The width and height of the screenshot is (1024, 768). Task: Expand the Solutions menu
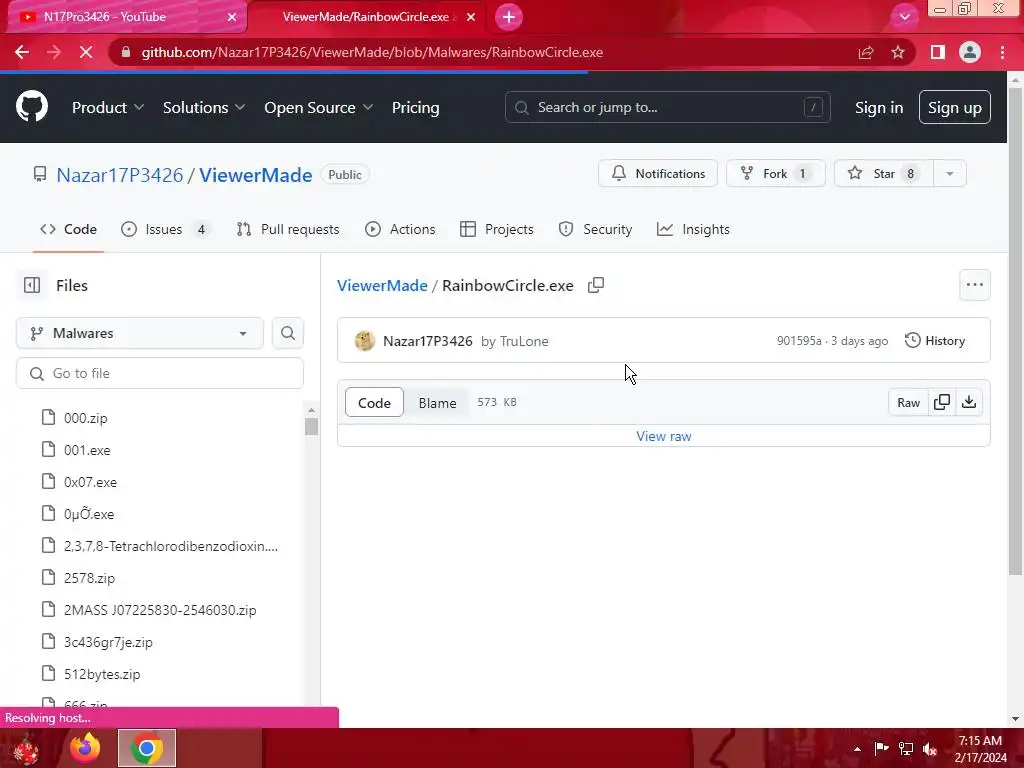click(204, 108)
